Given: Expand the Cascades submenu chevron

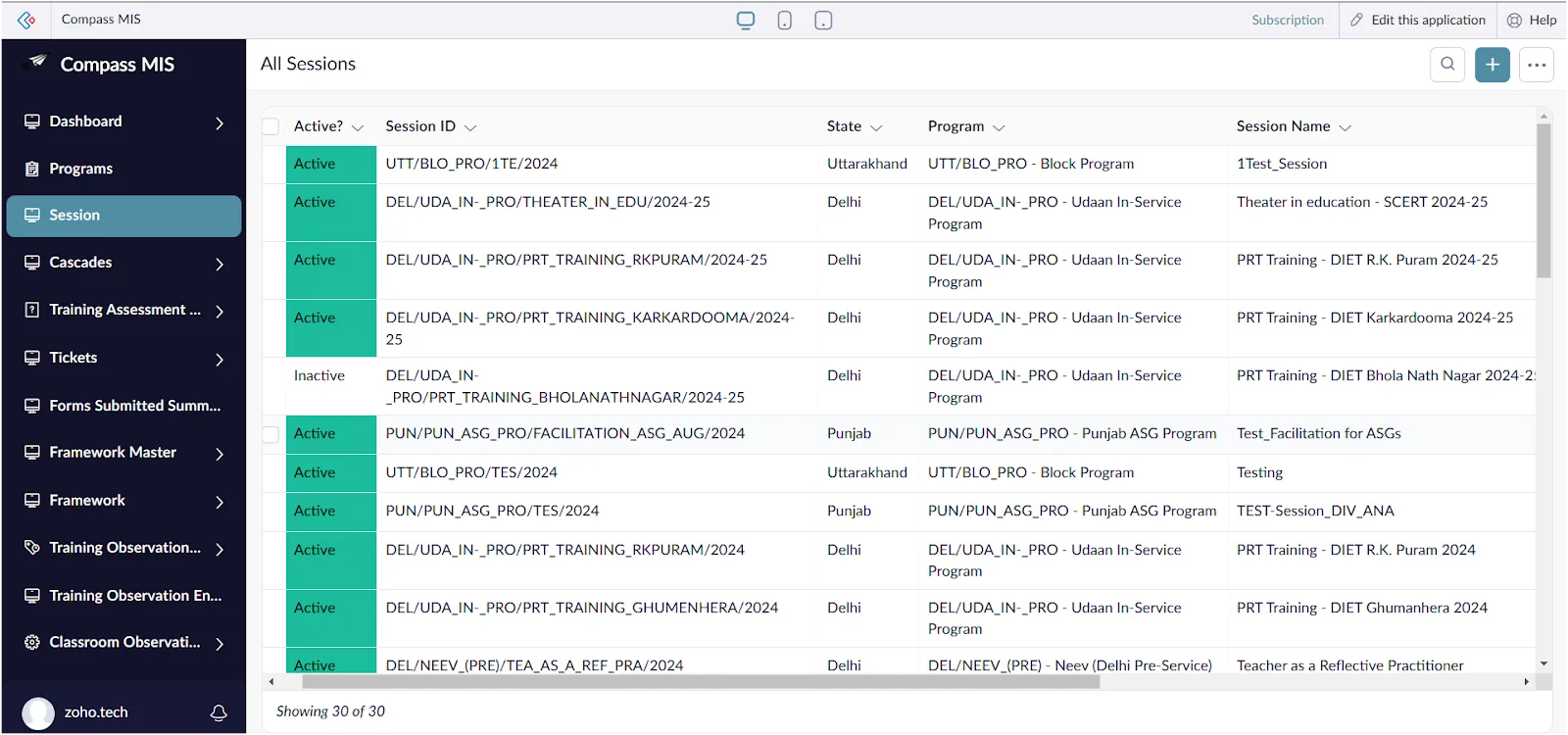Looking at the screenshot, I should tap(220, 264).
